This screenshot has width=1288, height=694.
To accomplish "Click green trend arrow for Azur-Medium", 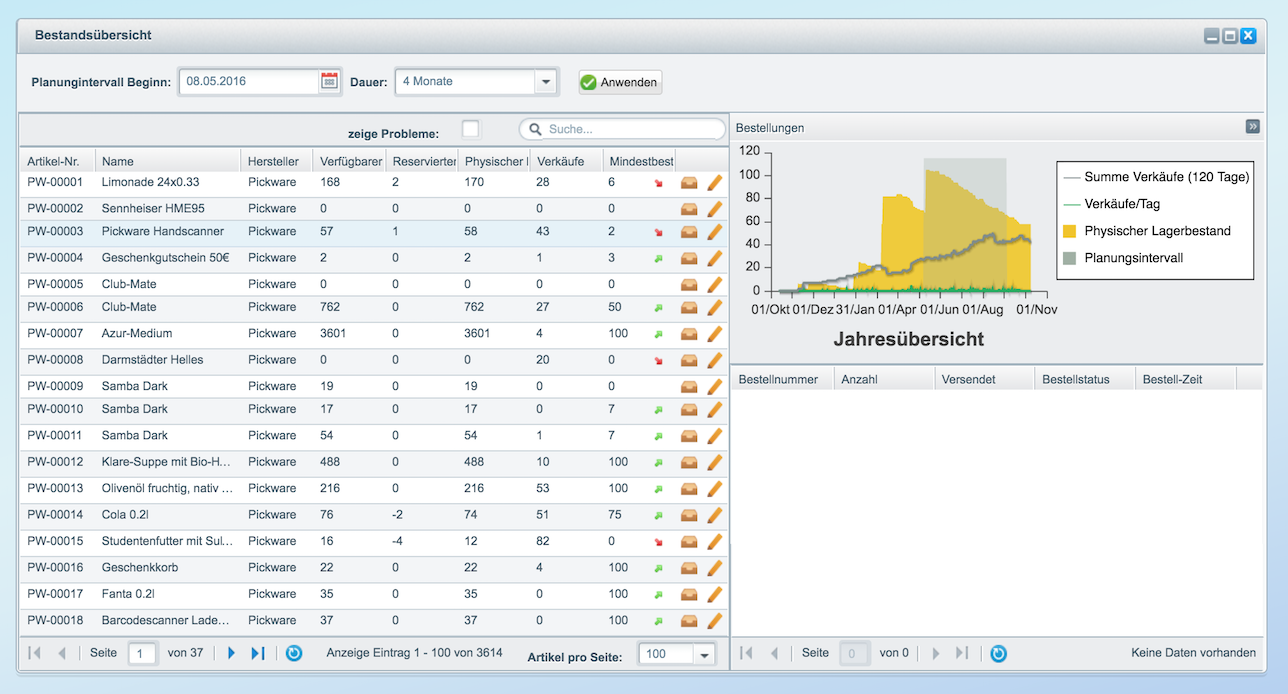I will pyautogui.click(x=658, y=334).
